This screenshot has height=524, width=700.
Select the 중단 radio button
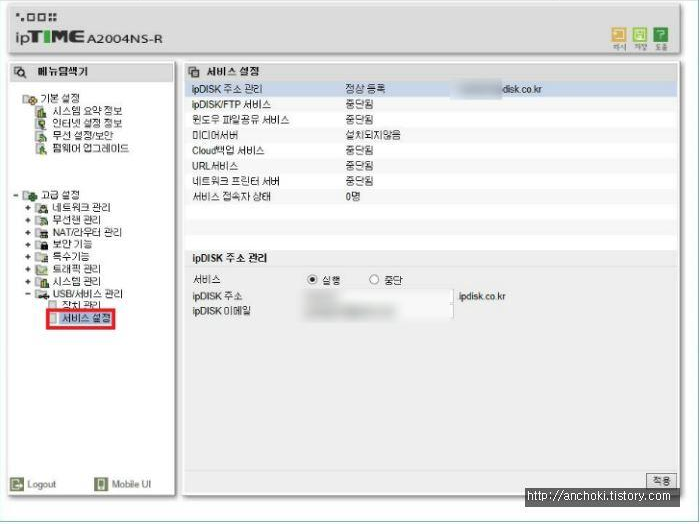point(374,280)
